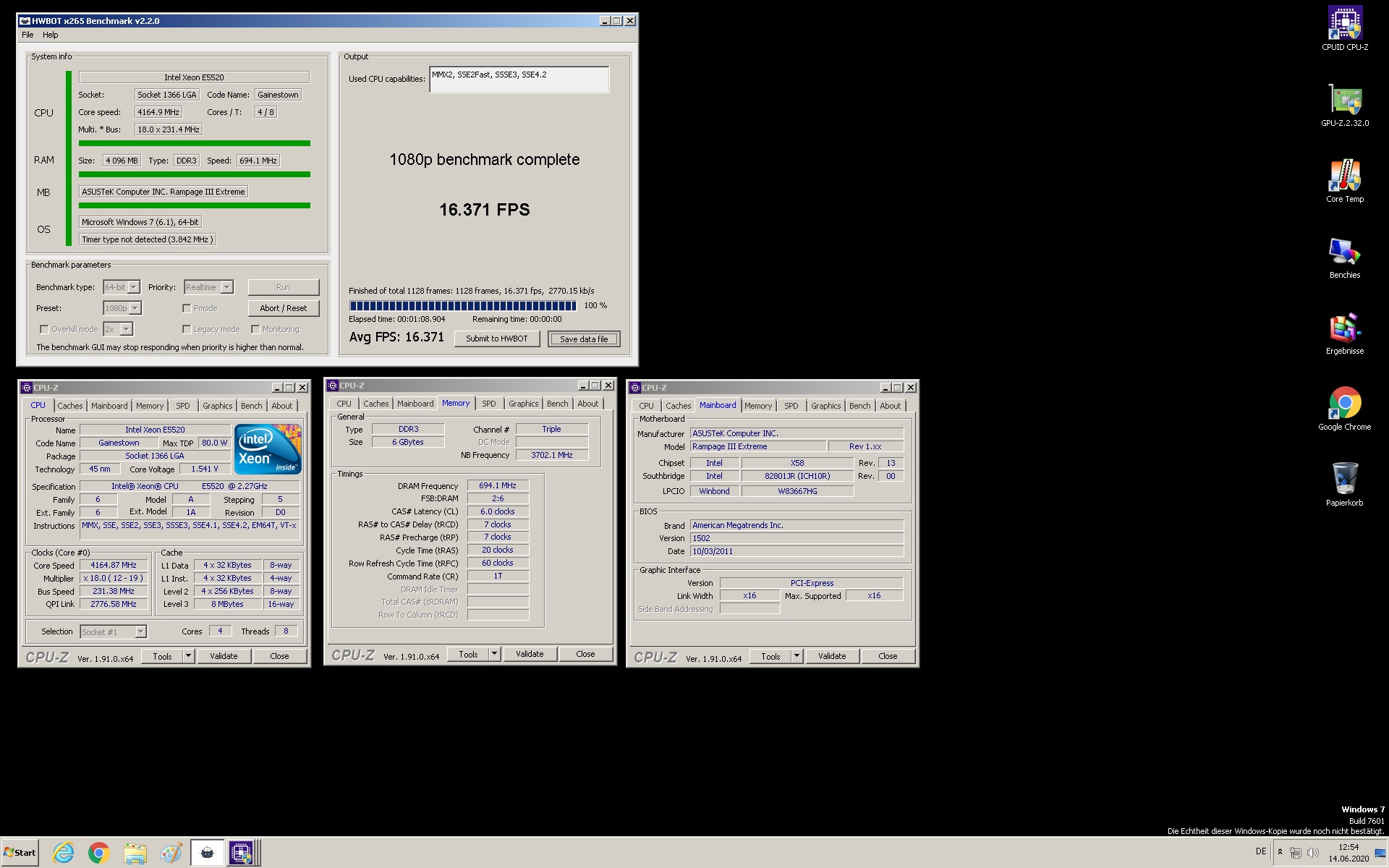The width and height of the screenshot is (1389, 868).
Task: Open Internet Explorer from the taskbar
Action: tap(64, 854)
